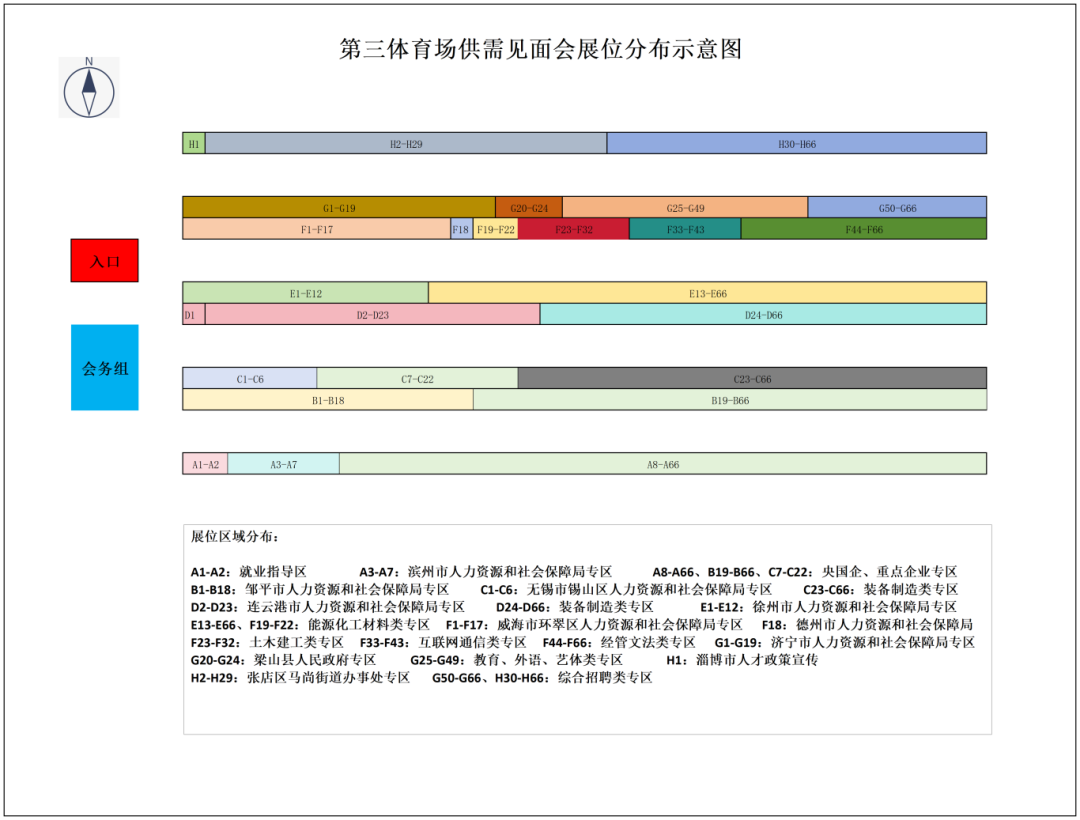This screenshot has width=1080, height=820.
Task: Select the dark green F44-F66 bar
Action: click(x=863, y=229)
